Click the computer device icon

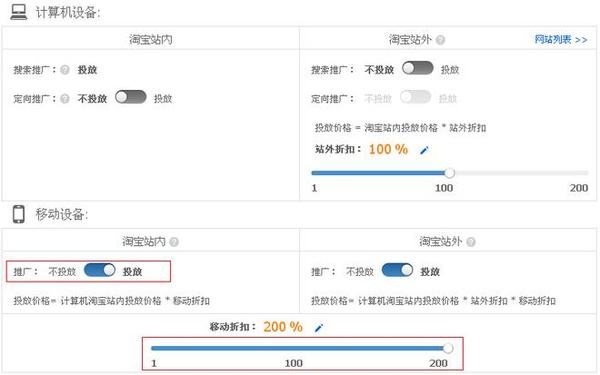point(19,12)
